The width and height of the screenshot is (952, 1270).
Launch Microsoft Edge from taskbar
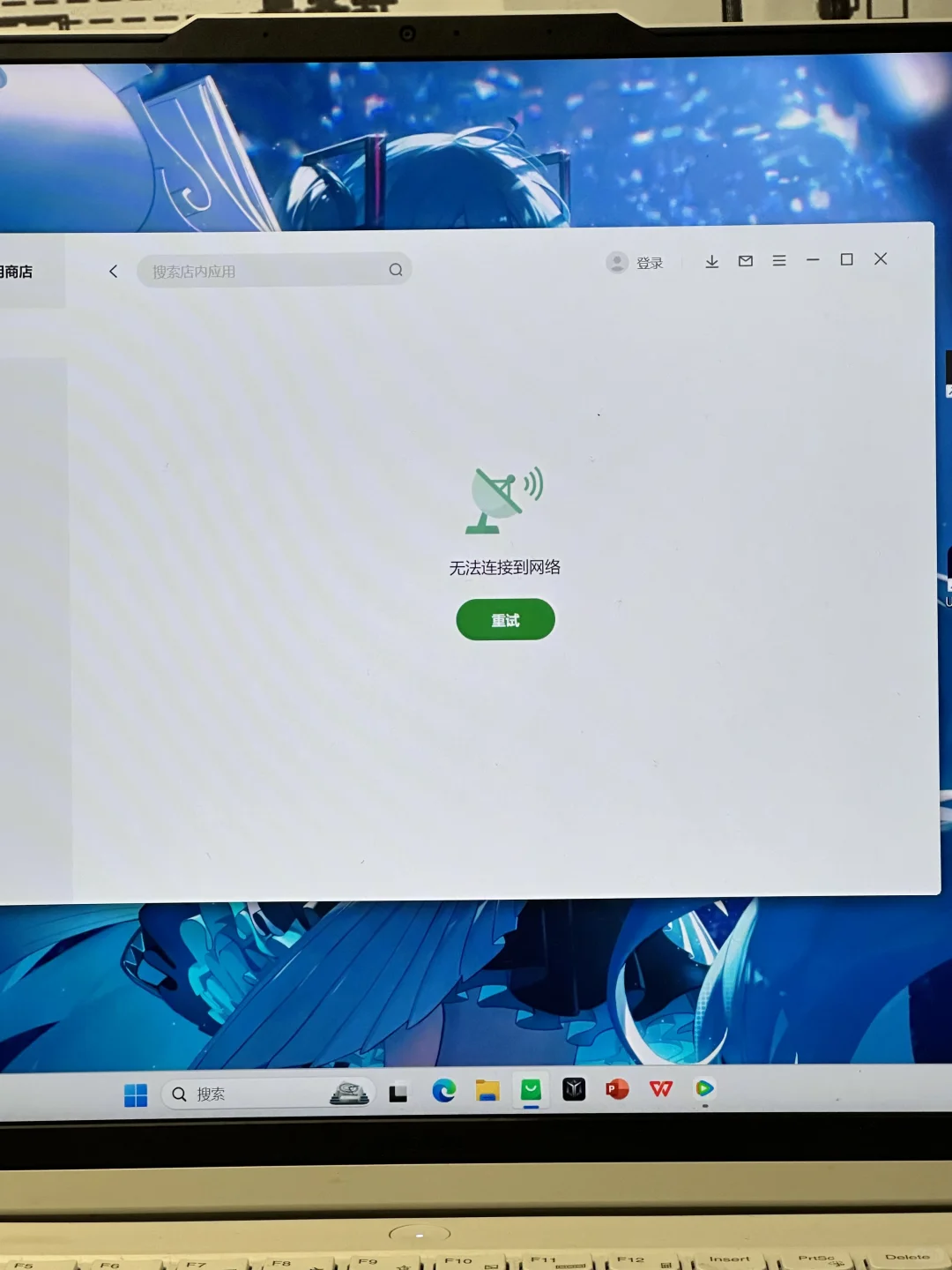[443, 1091]
